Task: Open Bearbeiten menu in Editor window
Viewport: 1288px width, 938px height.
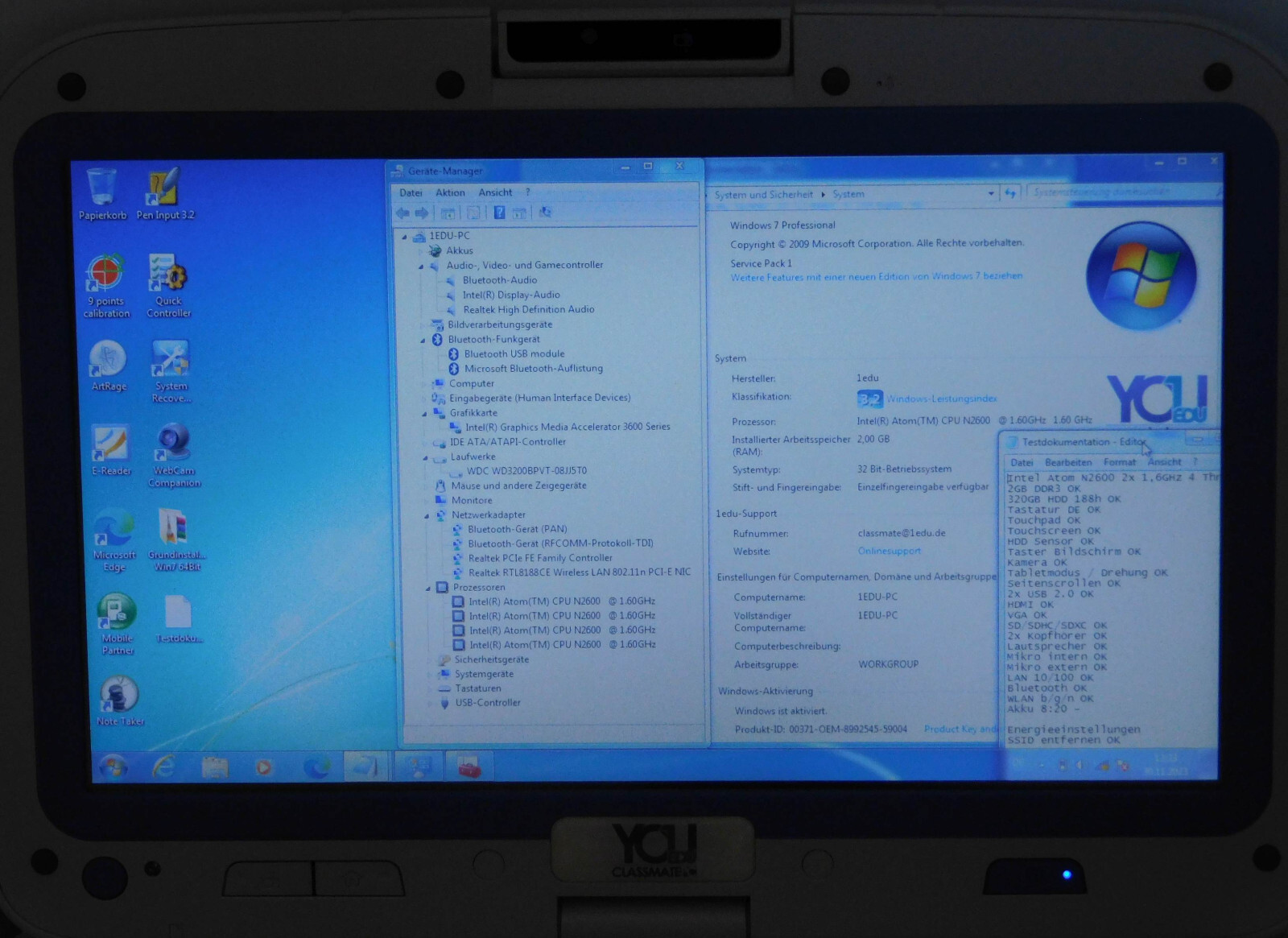Action: pos(1068,462)
